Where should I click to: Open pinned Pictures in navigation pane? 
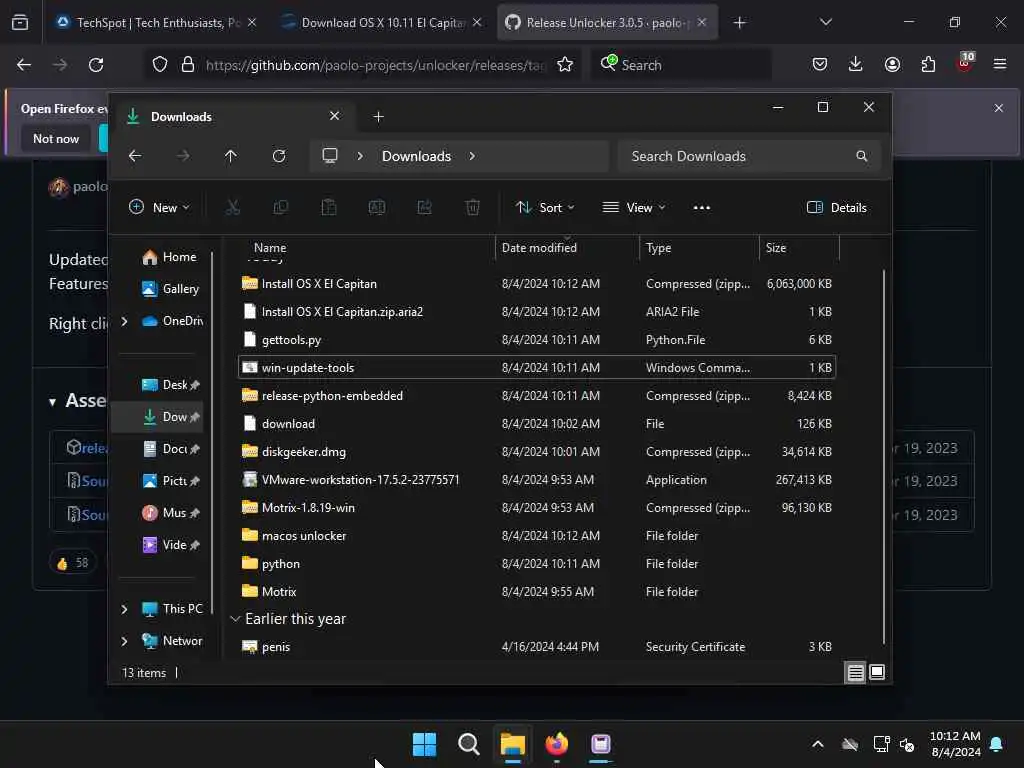tap(170, 481)
